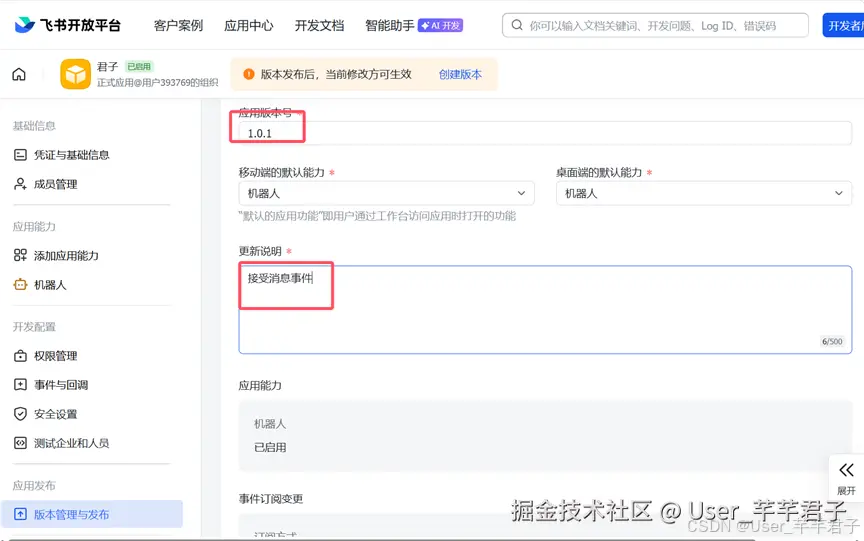864x541 pixels.
Task: Click the Feishu Open Platform logo
Action: (67, 25)
